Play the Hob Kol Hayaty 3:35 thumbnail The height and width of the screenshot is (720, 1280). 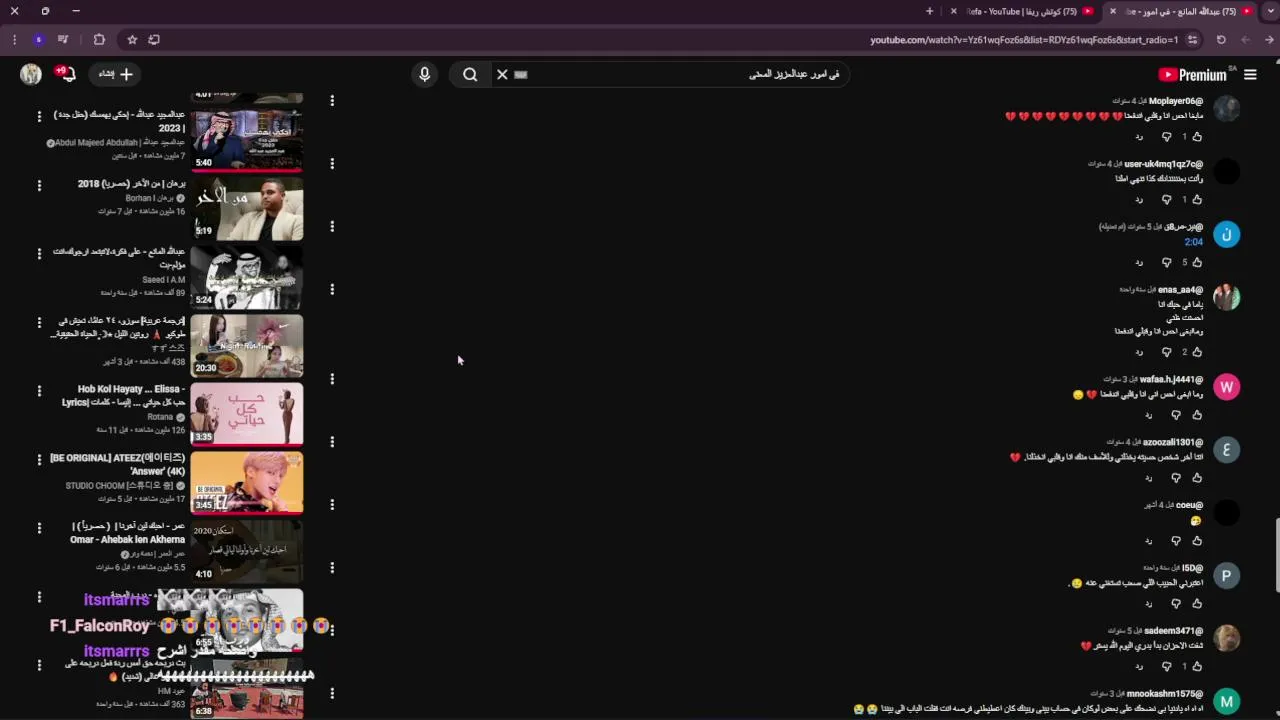tap(247, 414)
